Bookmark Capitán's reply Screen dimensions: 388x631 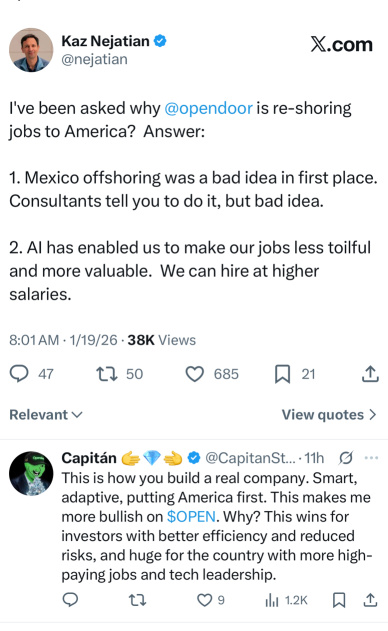(339, 600)
